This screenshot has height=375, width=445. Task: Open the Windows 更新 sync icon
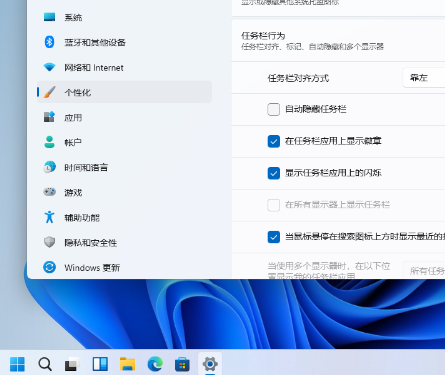tap(49, 267)
